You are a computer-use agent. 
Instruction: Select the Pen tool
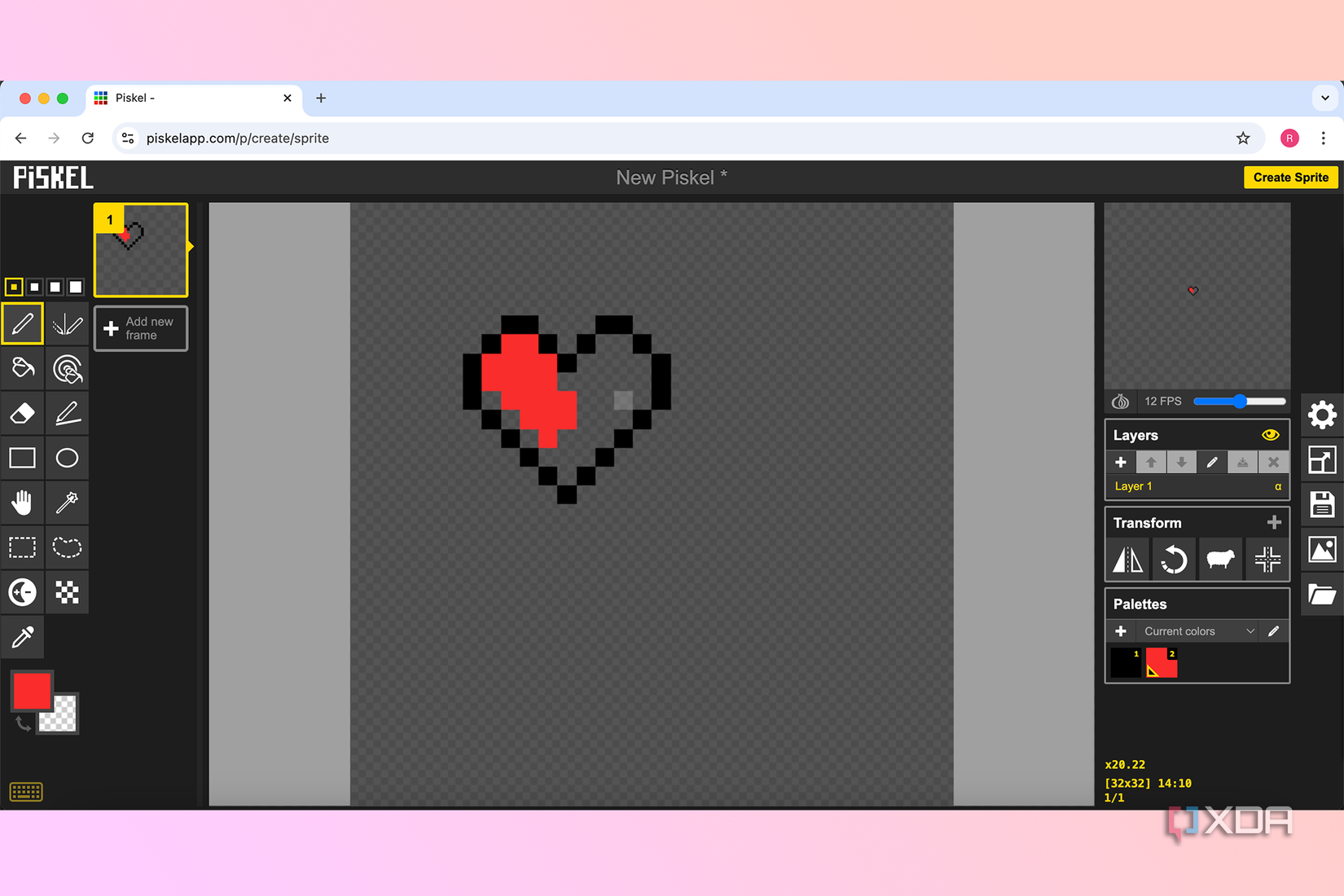point(22,323)
